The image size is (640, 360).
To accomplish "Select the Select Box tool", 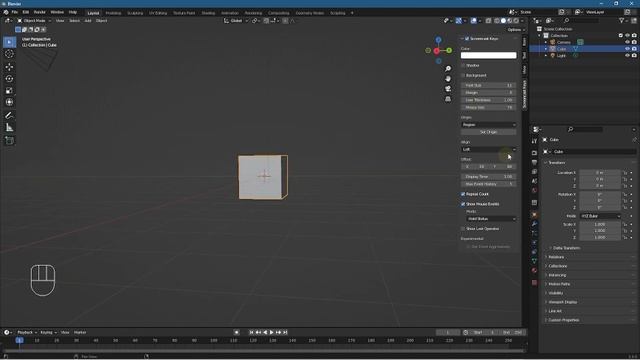I will coord(9,42).
